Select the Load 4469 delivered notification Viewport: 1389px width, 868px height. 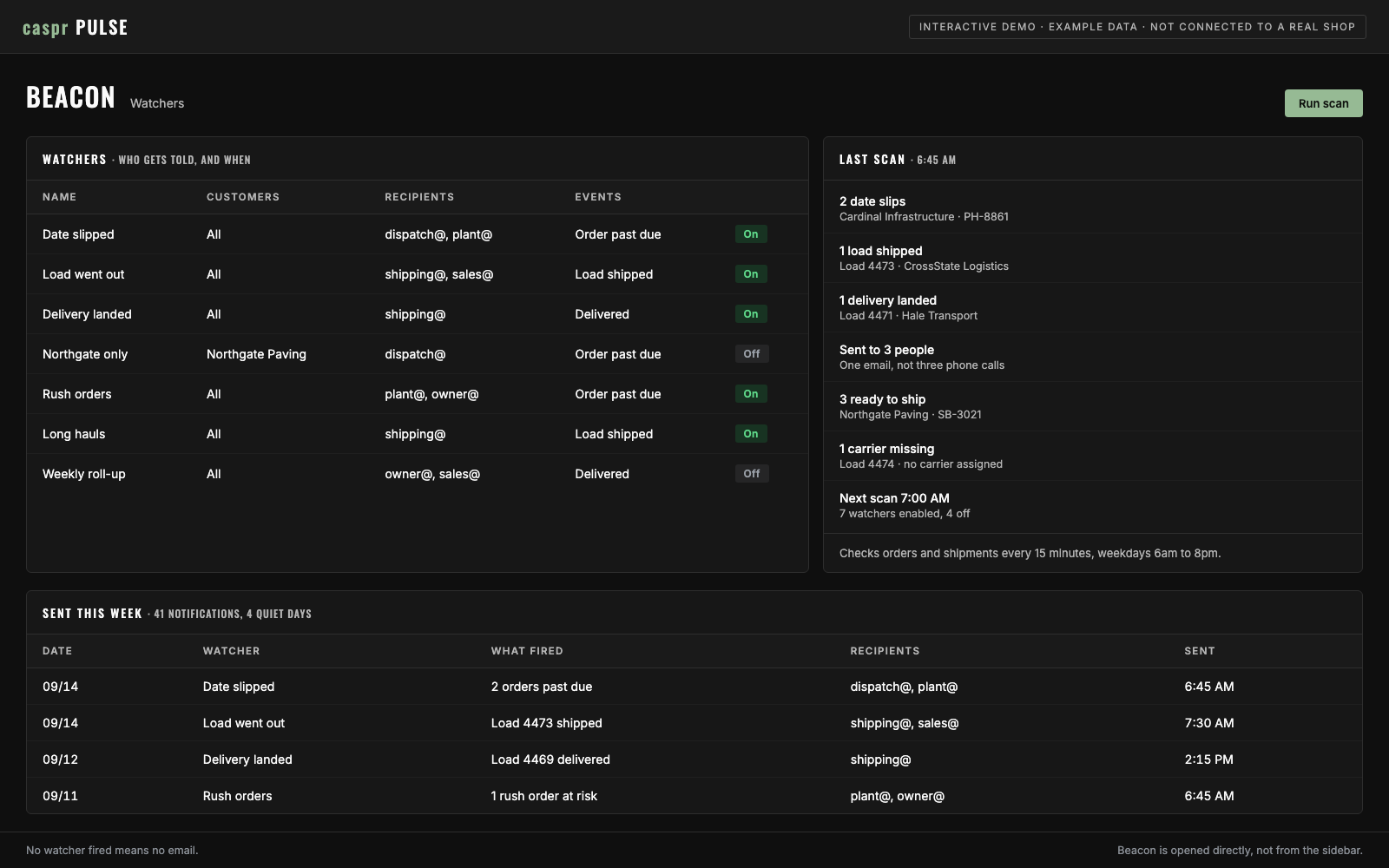[x=550, y=759]
